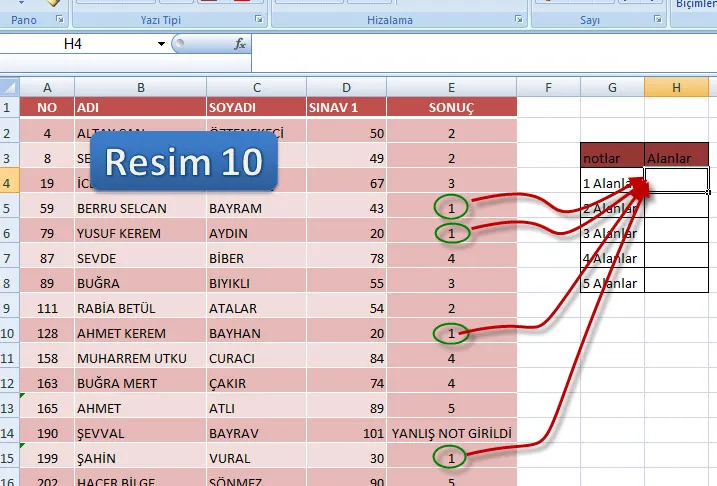Screen dimensions: 717x486
Task: Click the YANLIŞ NOT GİRİLDİ cell
Action: click(451, 433)
